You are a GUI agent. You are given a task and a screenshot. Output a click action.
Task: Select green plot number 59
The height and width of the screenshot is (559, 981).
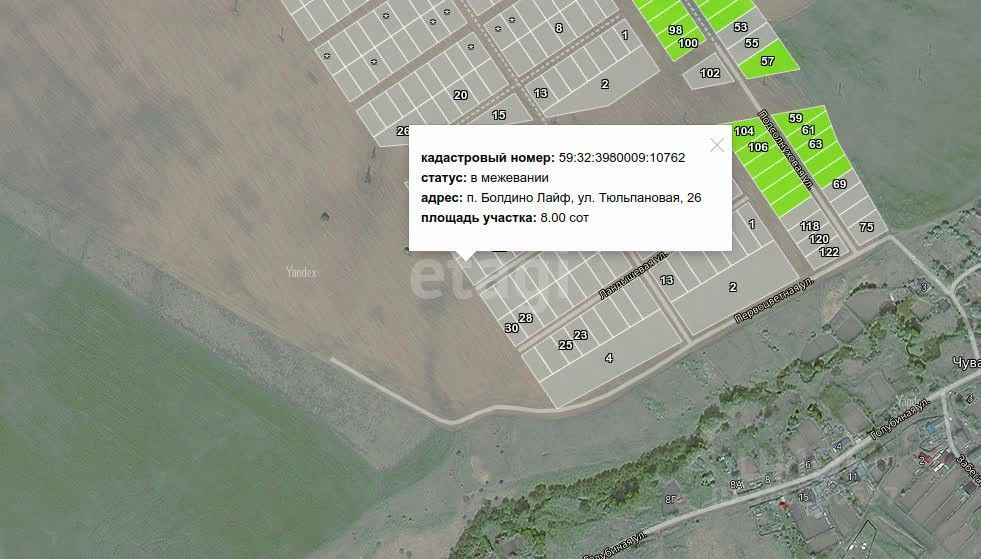pos(795,118)
